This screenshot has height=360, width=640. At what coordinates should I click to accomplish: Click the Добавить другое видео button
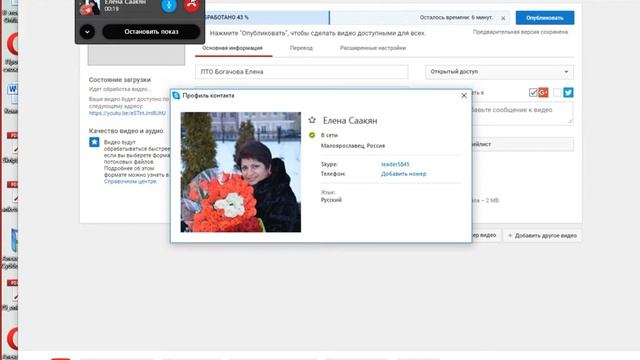[542, 236]
